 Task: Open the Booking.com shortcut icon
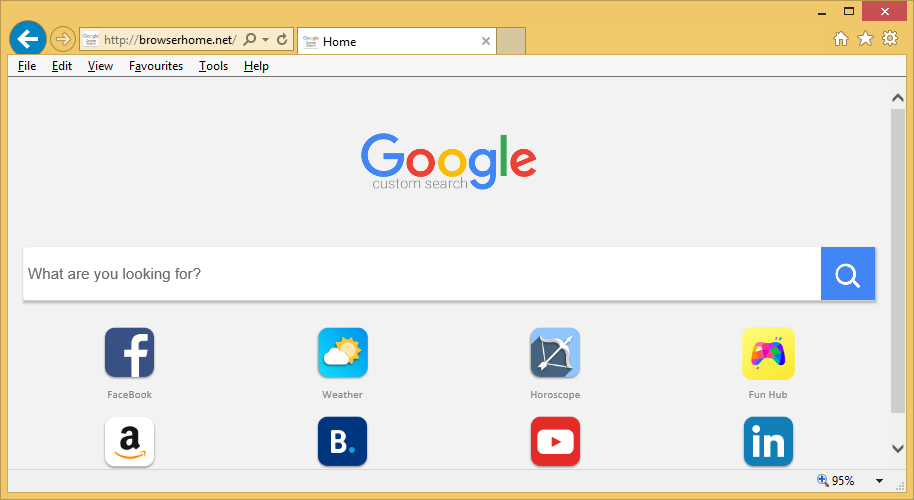click(x=343, y=442)
